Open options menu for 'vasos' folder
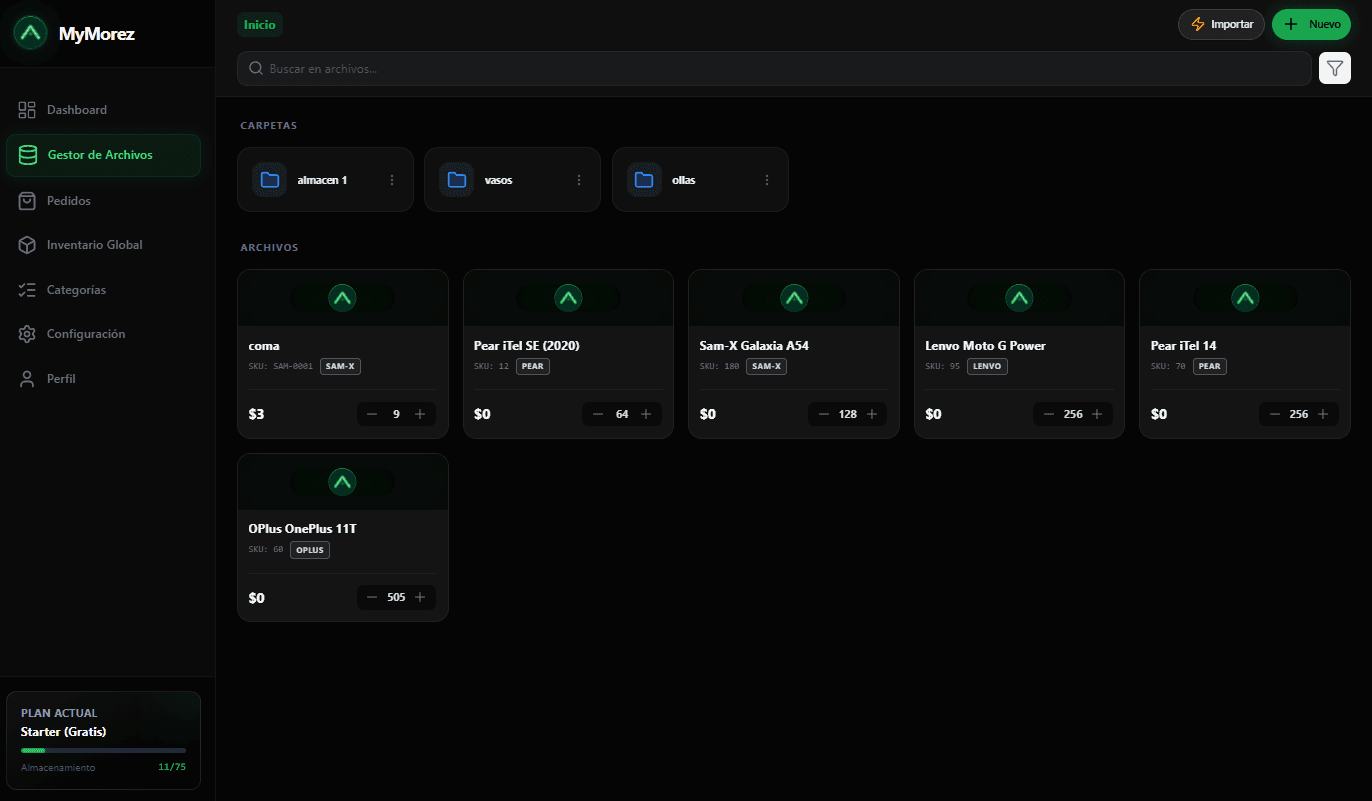Viewport: 1372px width, 801px height. [579, 179]
